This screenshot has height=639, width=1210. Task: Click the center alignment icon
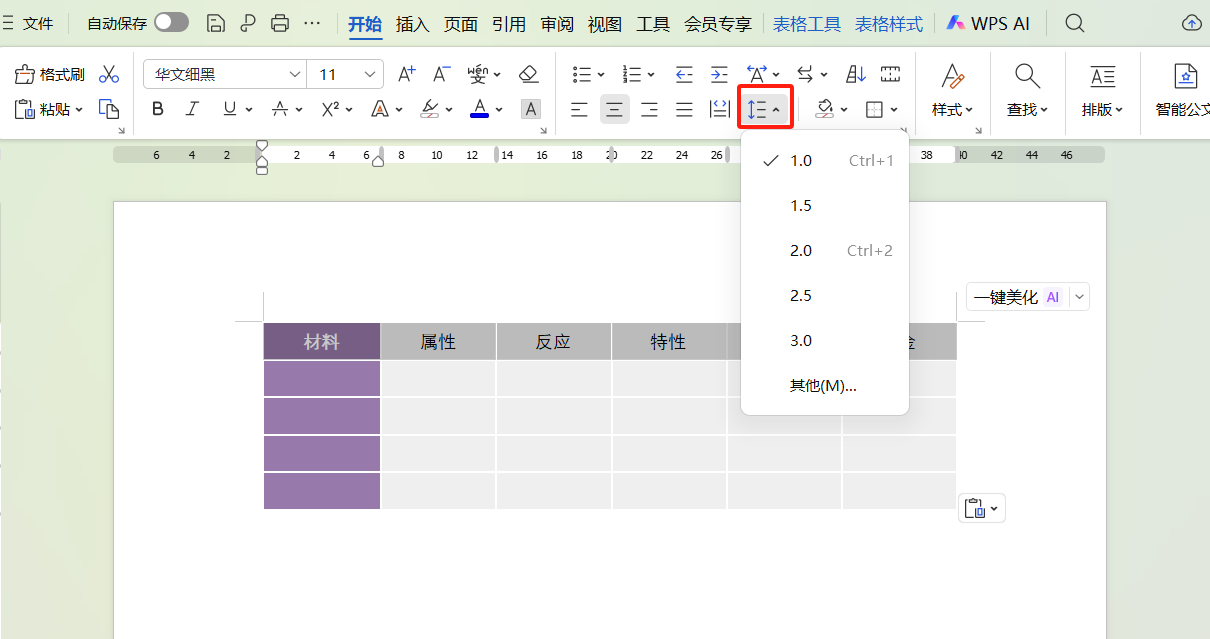tap(614, 109)
